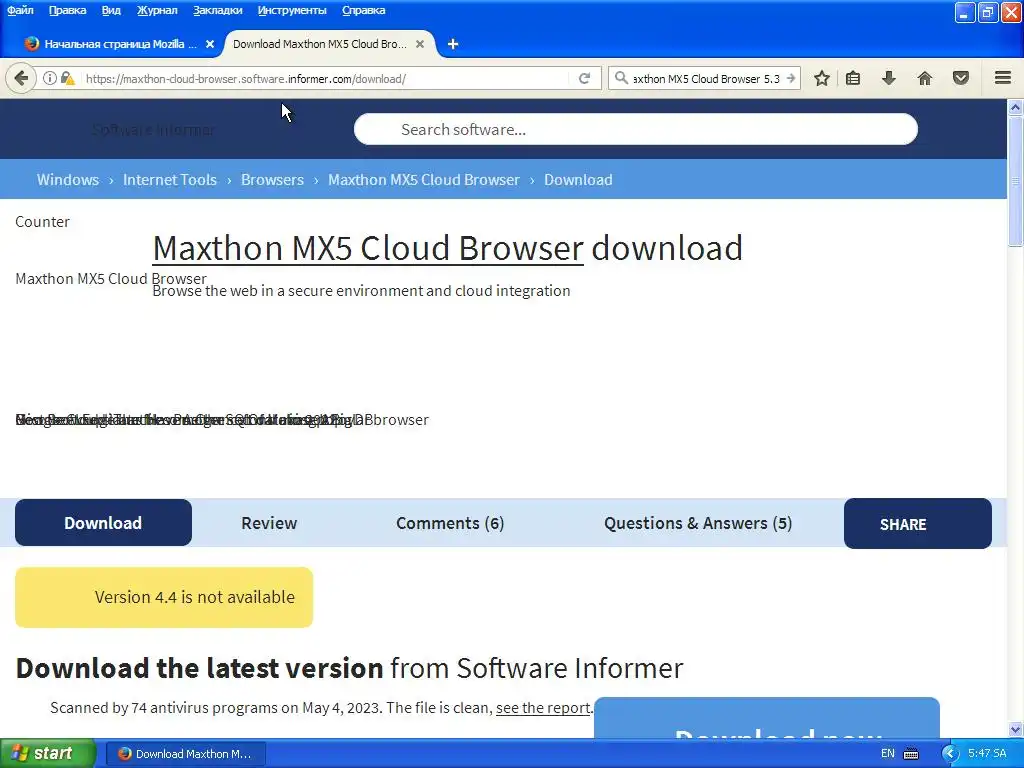Close the Mozilla start page tab
The height and width of the screenshot is (768, 1024).
[x=210, y=44]
